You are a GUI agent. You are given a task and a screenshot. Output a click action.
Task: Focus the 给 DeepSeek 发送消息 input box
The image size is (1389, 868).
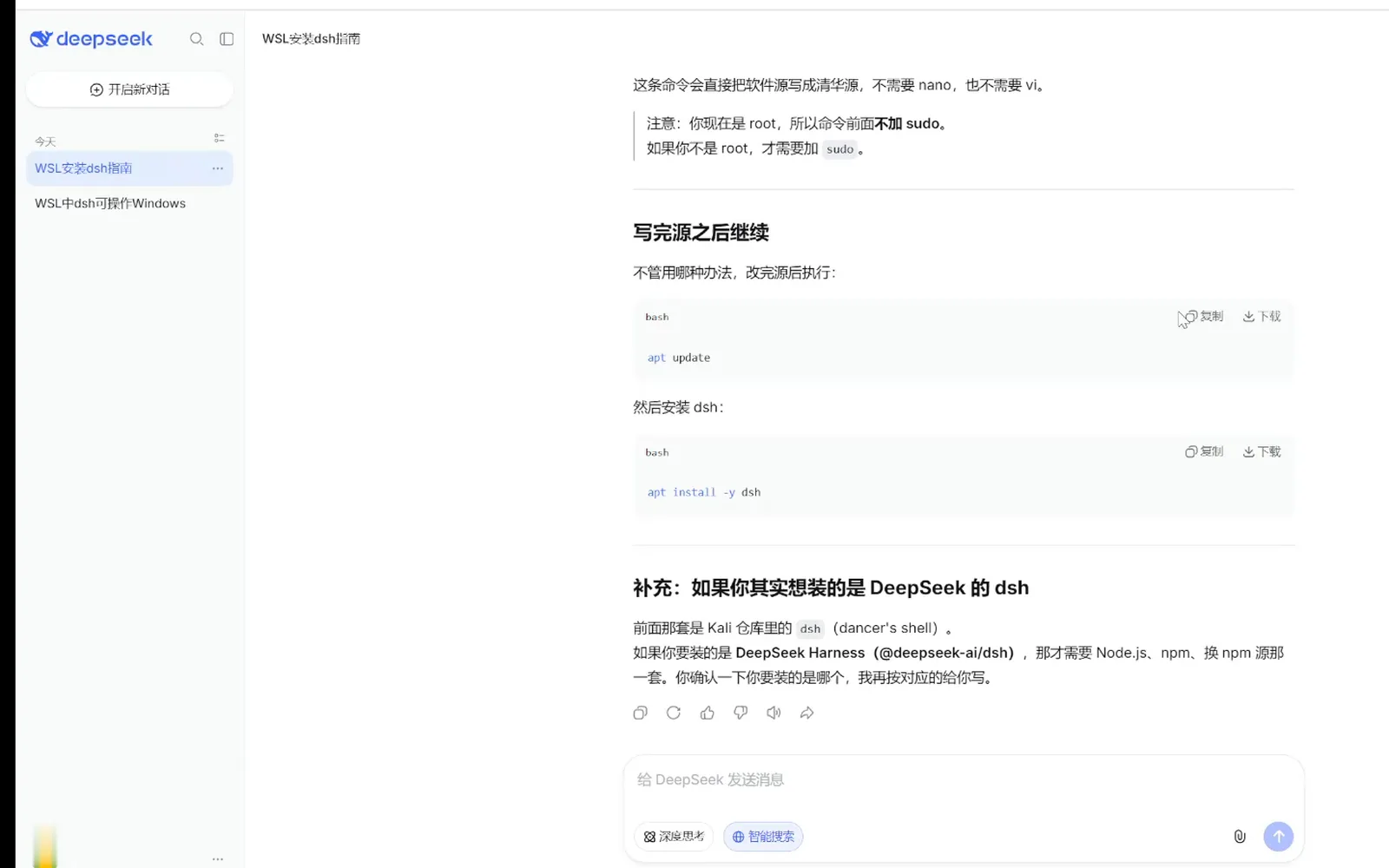point(964,780)
